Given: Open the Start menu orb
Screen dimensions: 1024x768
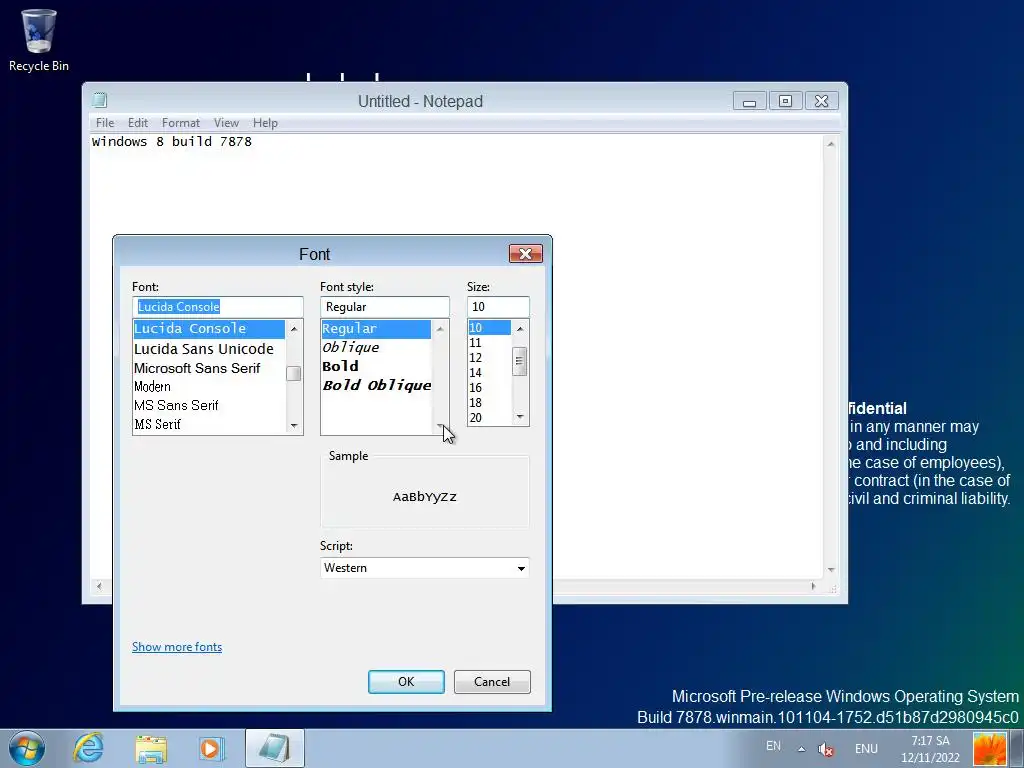Looking at the screenshot, I should (27, 748).
